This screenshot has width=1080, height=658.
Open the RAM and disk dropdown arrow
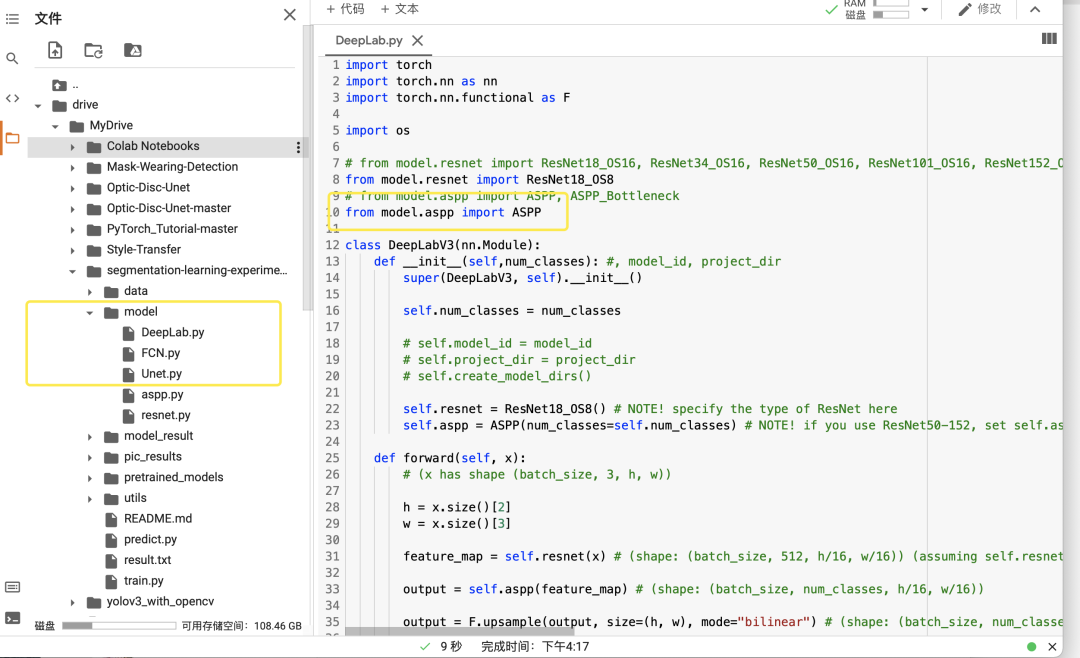click(x=924, y=10)
